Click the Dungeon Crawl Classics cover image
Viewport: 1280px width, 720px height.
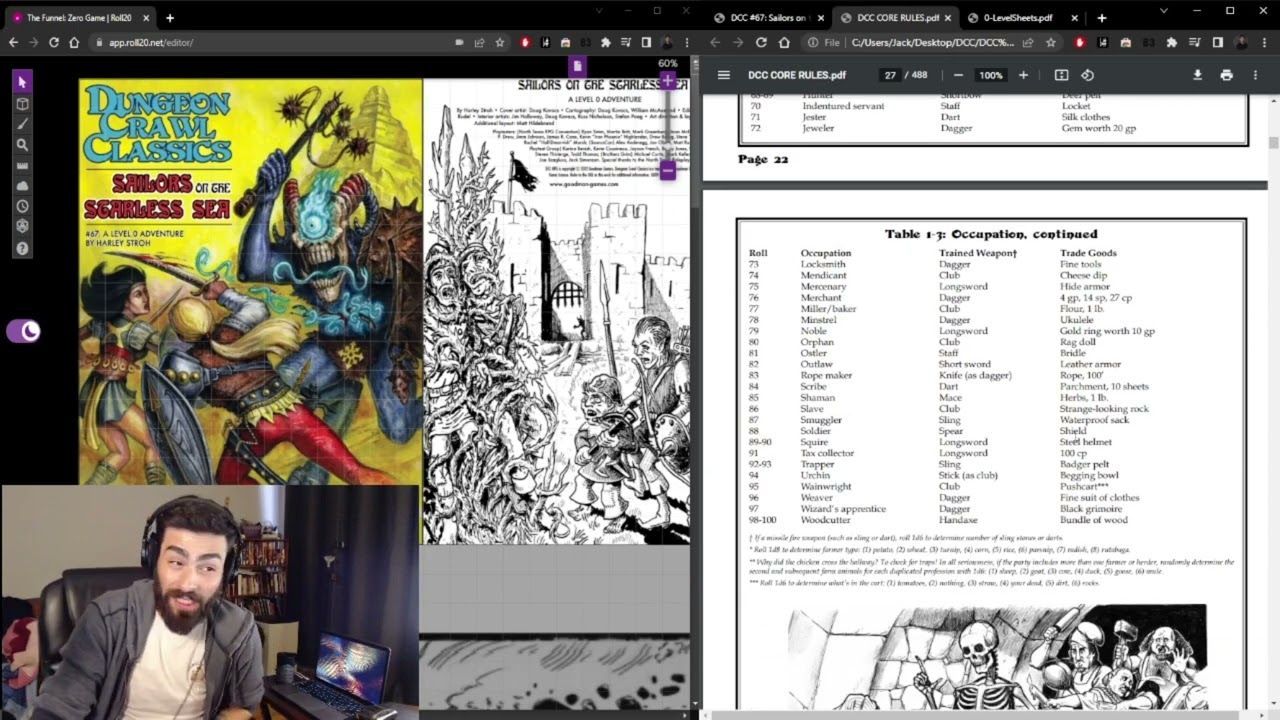(x=250, y=282)
